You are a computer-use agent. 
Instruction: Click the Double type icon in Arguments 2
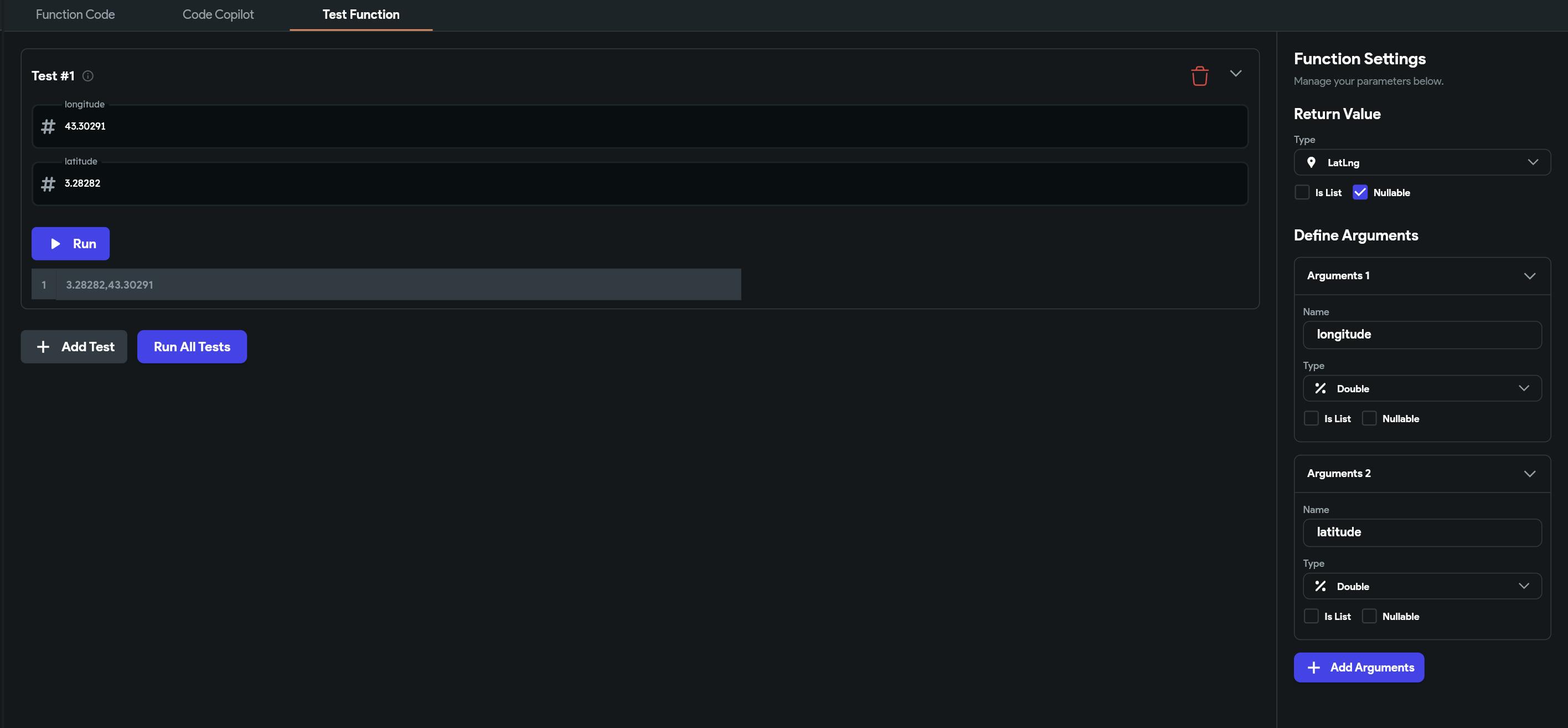point(1319,586)
